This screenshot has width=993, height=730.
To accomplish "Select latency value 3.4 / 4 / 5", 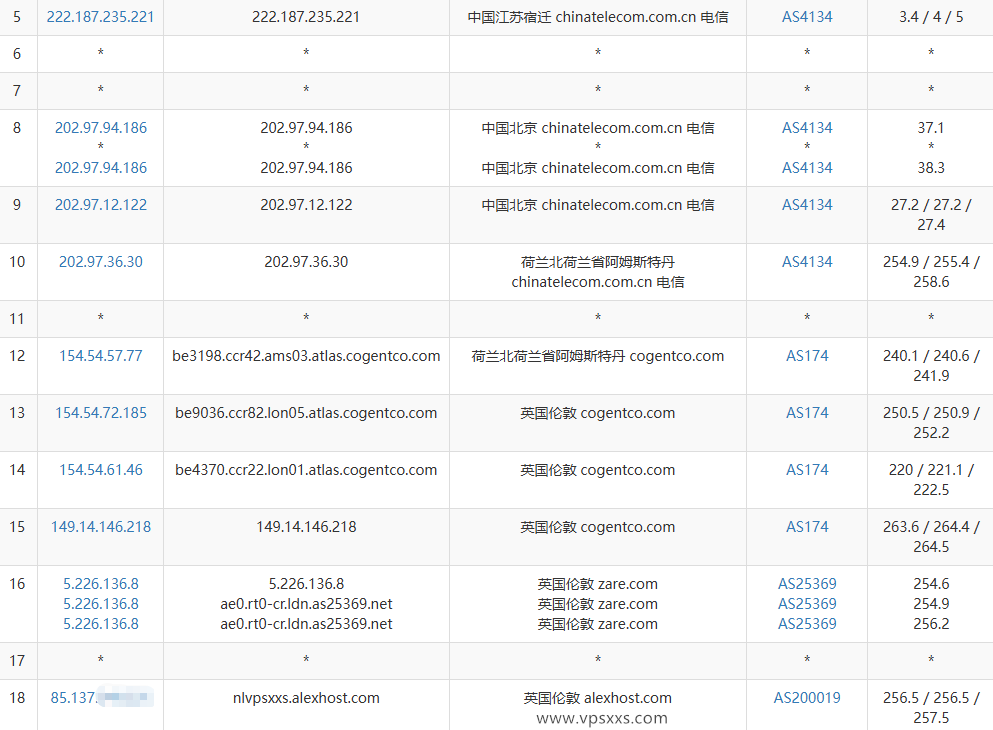I will (931, 17).
